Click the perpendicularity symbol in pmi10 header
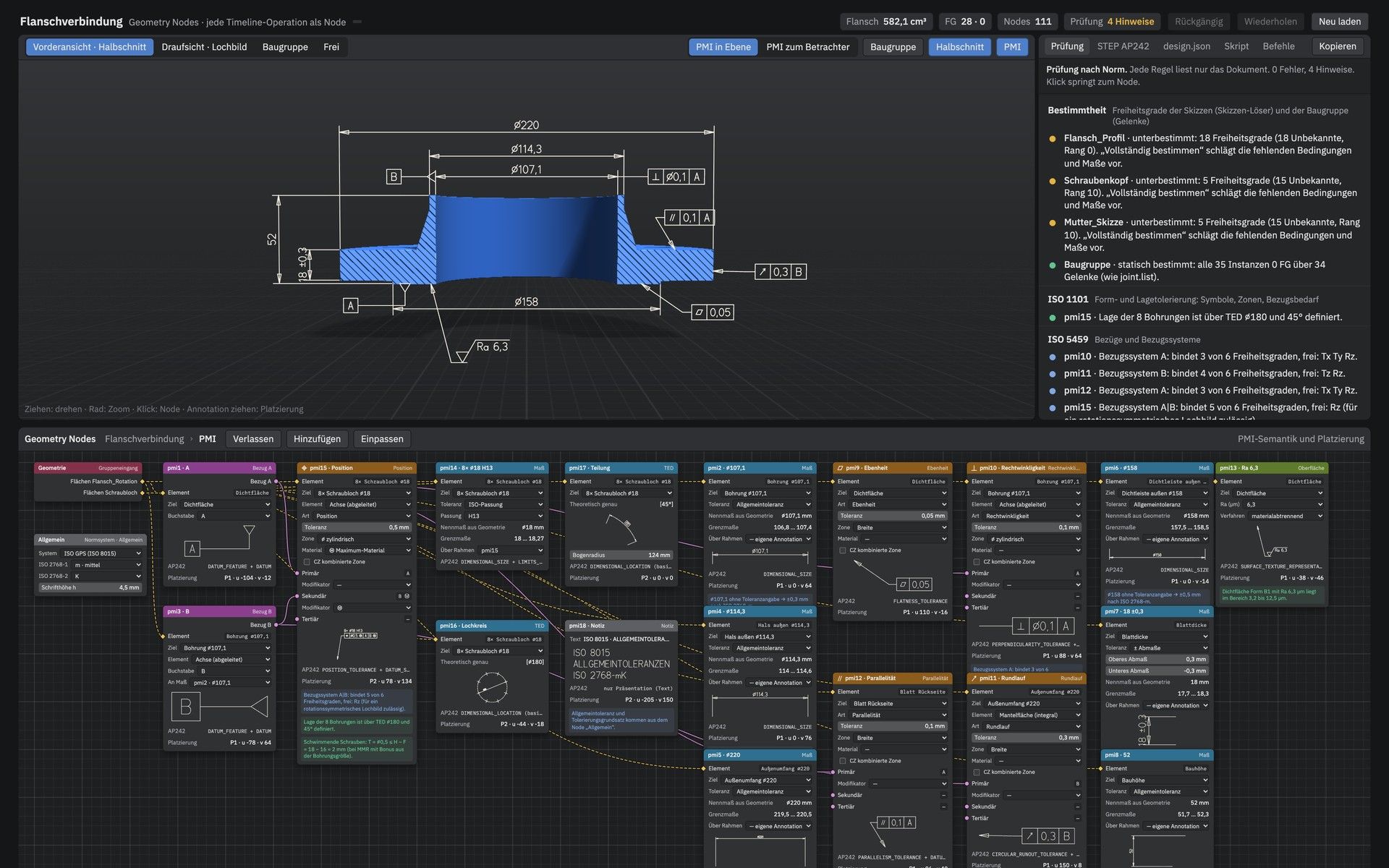The height and width of the screenshot is (868, 1389). (x=974, y=468)
